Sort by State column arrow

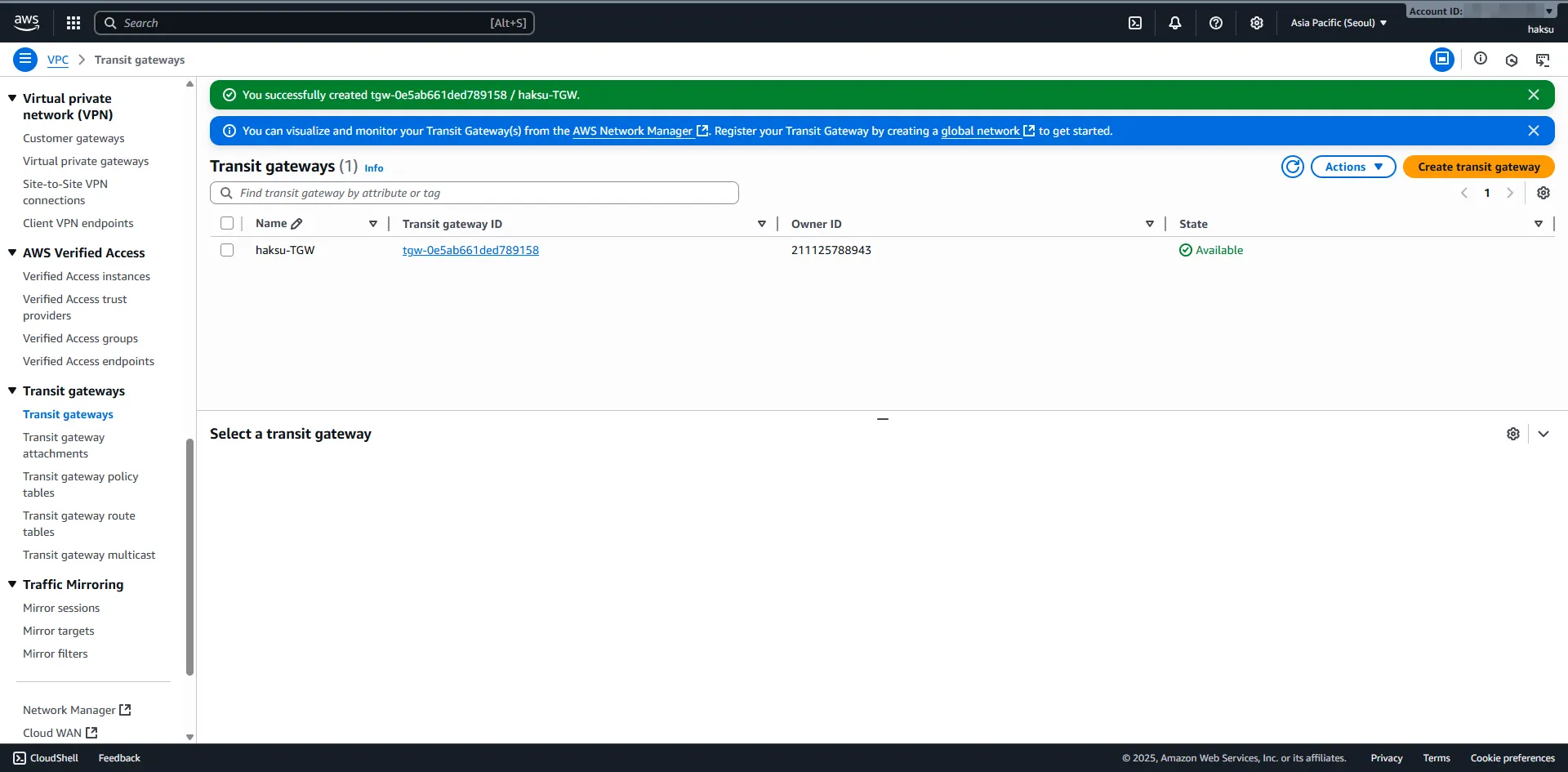[x=1539, y=224]
